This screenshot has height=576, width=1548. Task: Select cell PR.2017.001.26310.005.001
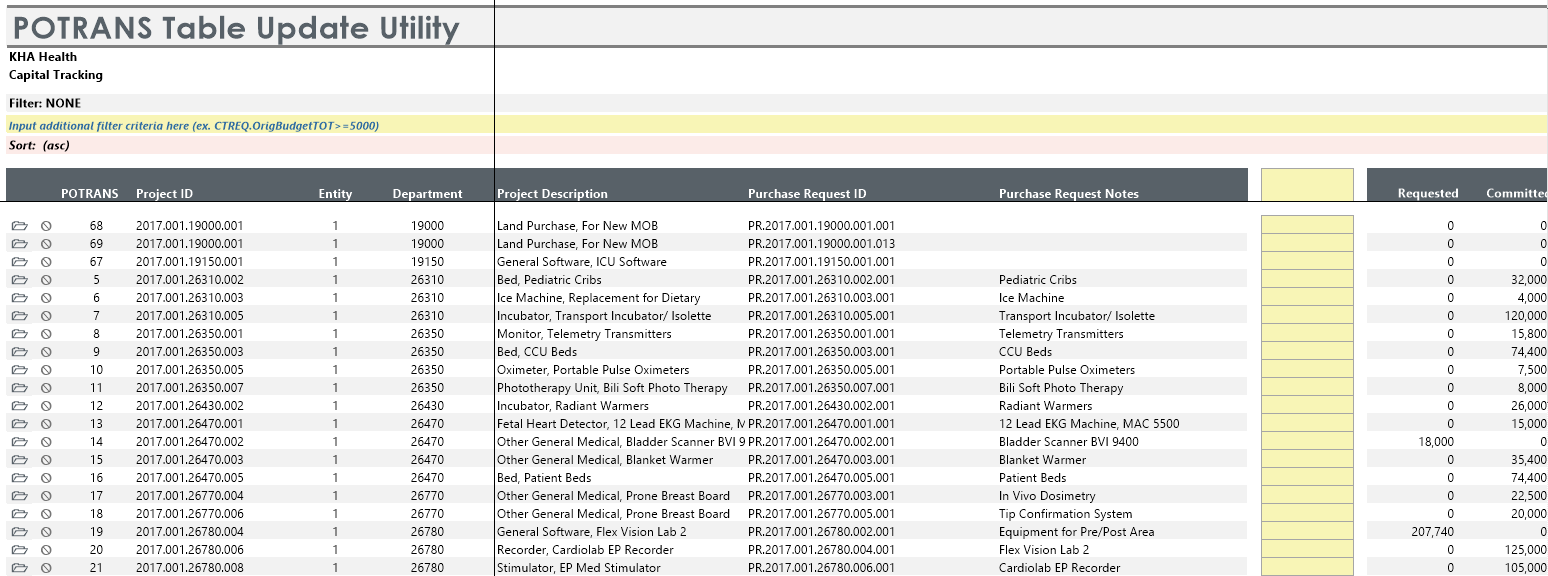point(821,316)
